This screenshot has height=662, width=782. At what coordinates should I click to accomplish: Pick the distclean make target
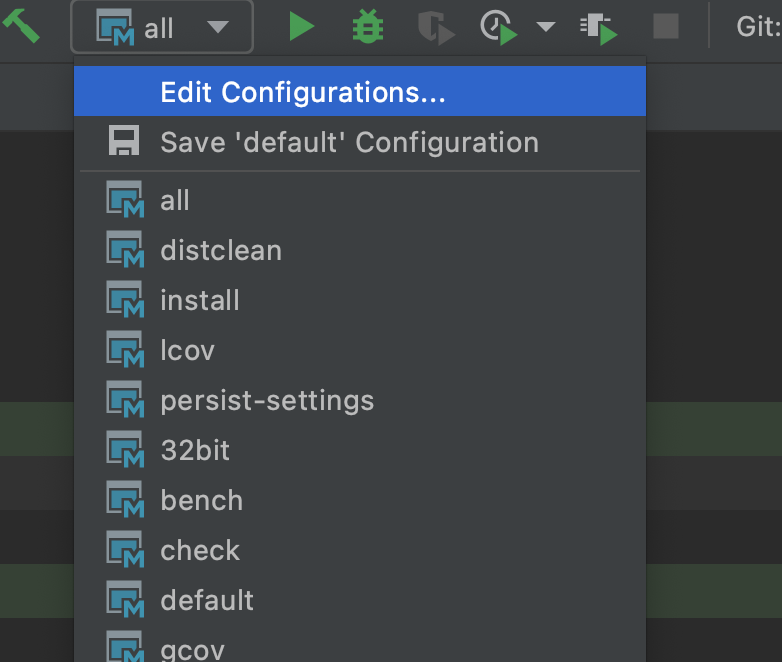coord(221,250)
